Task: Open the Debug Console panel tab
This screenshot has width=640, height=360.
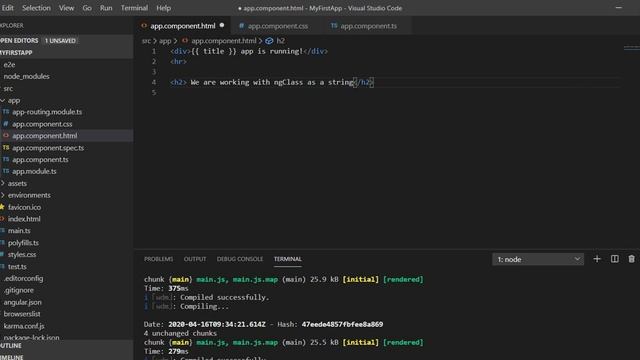Action: pyautogui.click(x=240, y=259)
